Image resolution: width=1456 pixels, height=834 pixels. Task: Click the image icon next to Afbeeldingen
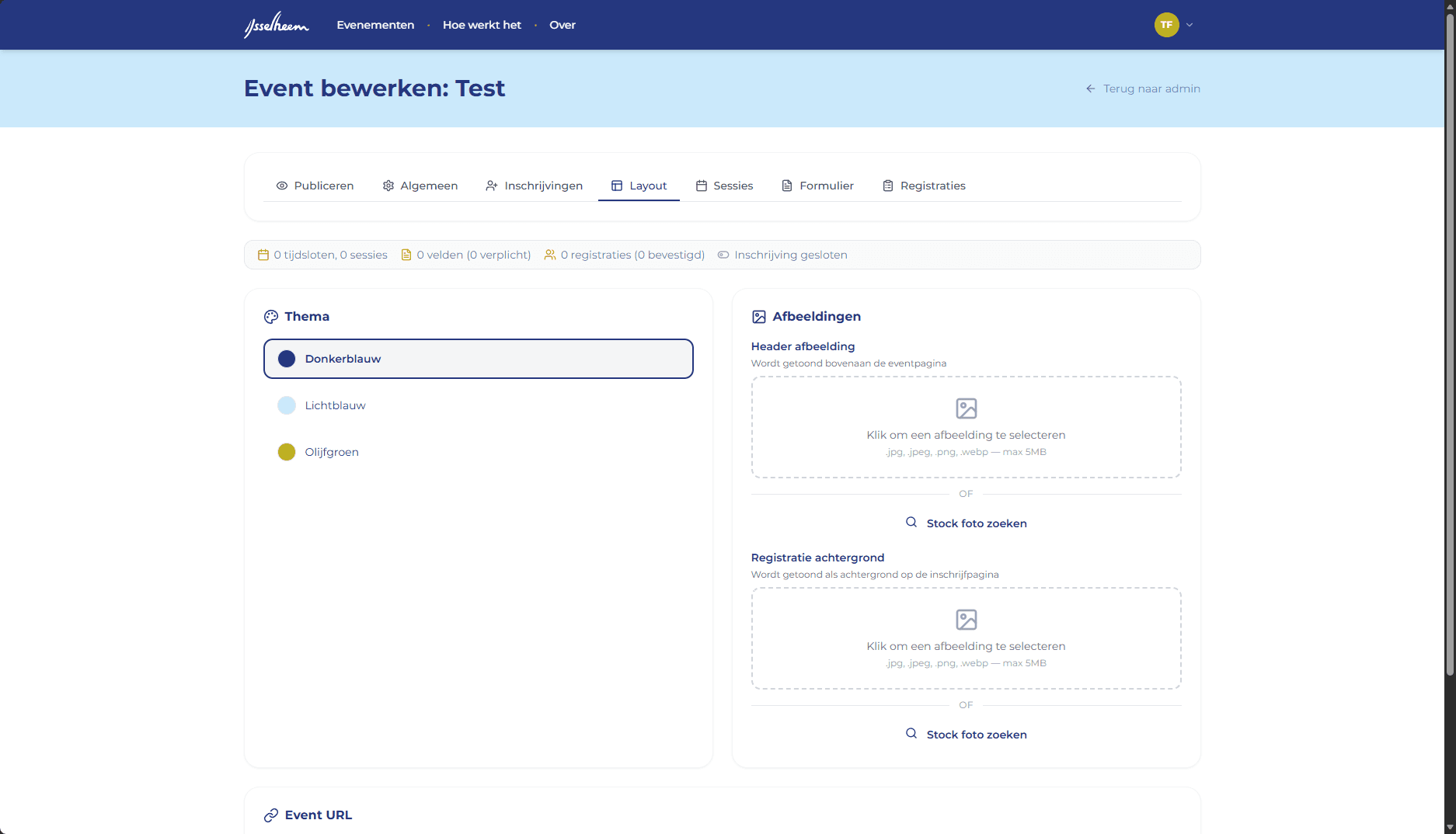click(x=759, y=317)
